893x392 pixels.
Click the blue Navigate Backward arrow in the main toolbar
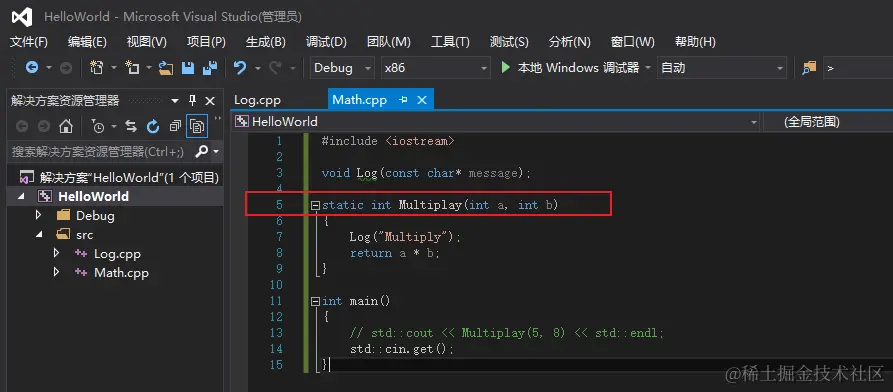[32, 68]
